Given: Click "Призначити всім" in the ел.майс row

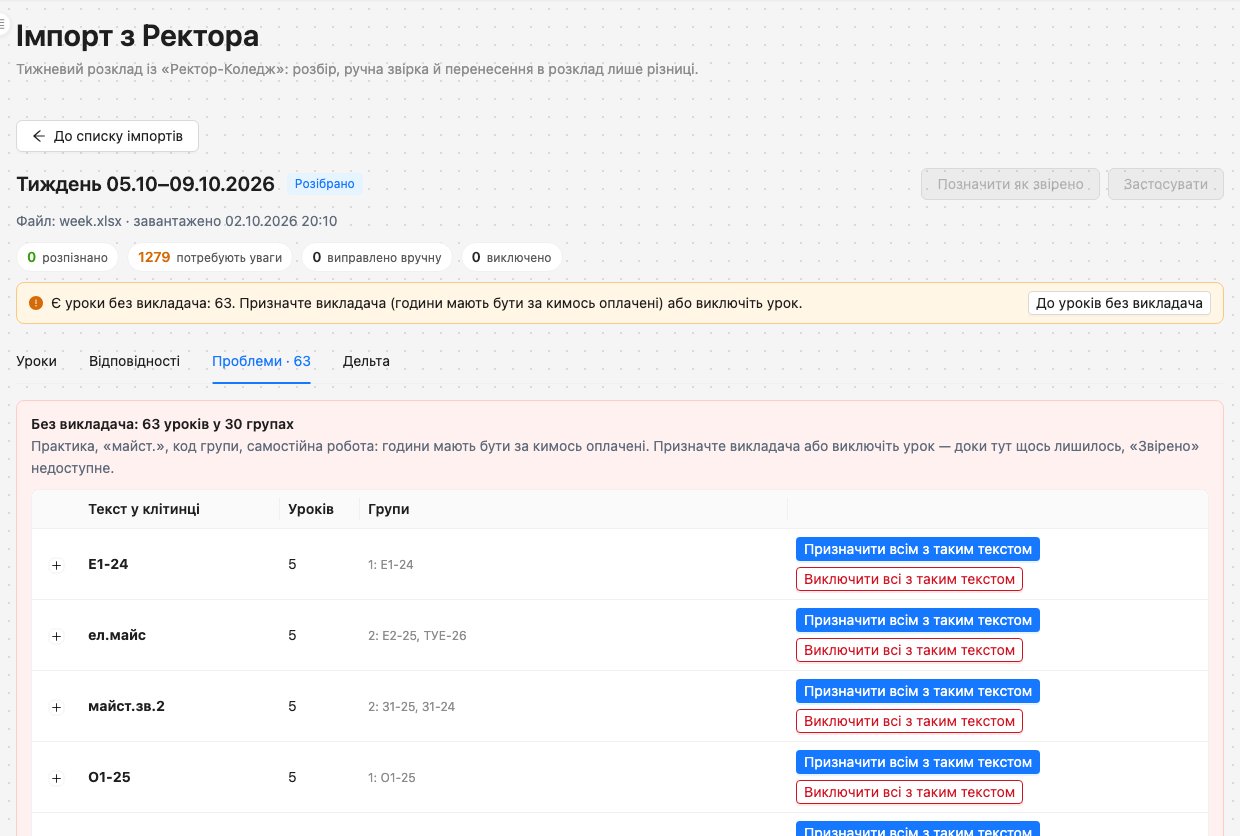Looking at the screenshot, I should click(918, 620).
